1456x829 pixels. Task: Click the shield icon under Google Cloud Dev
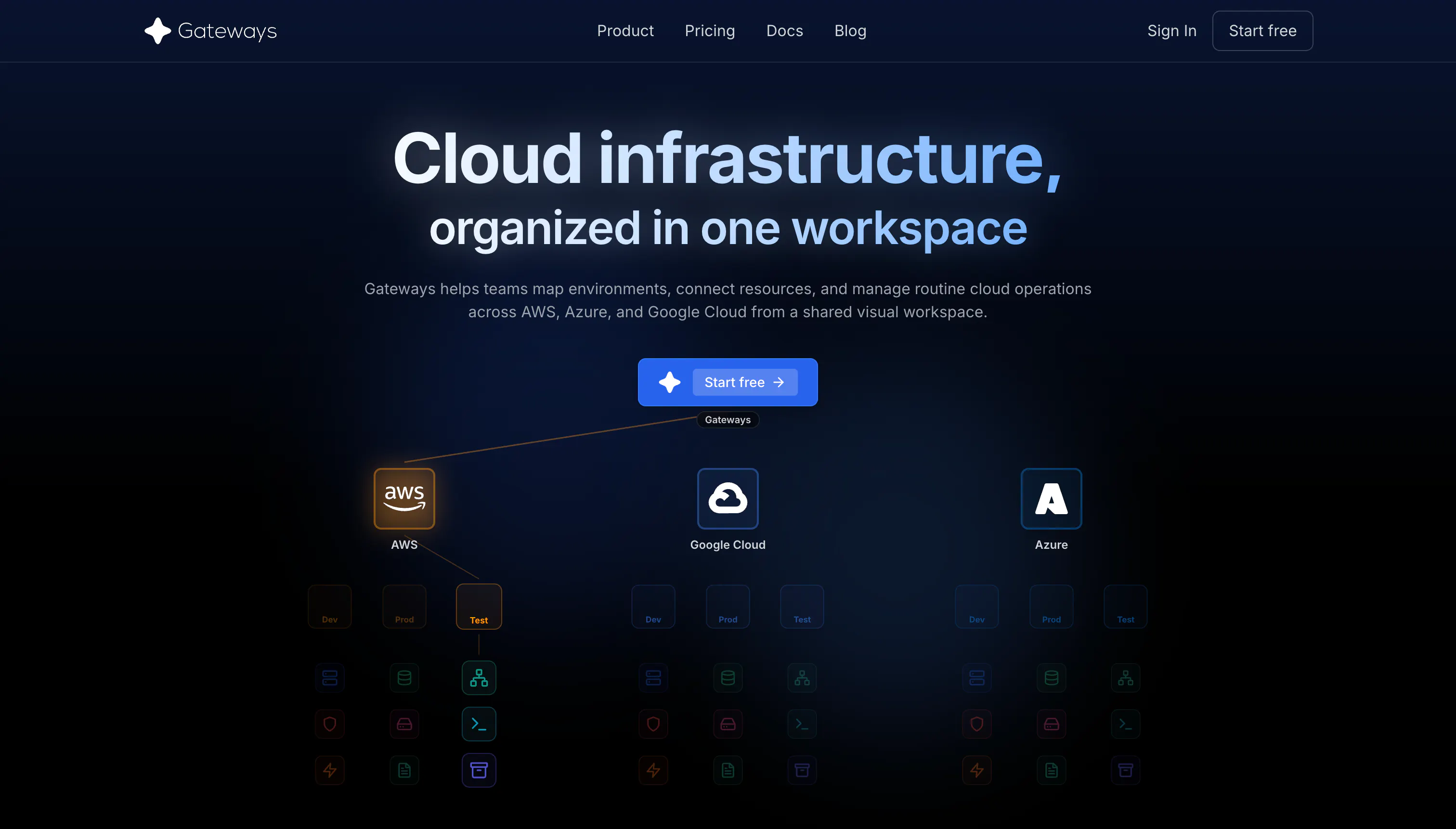pos(653,724)
